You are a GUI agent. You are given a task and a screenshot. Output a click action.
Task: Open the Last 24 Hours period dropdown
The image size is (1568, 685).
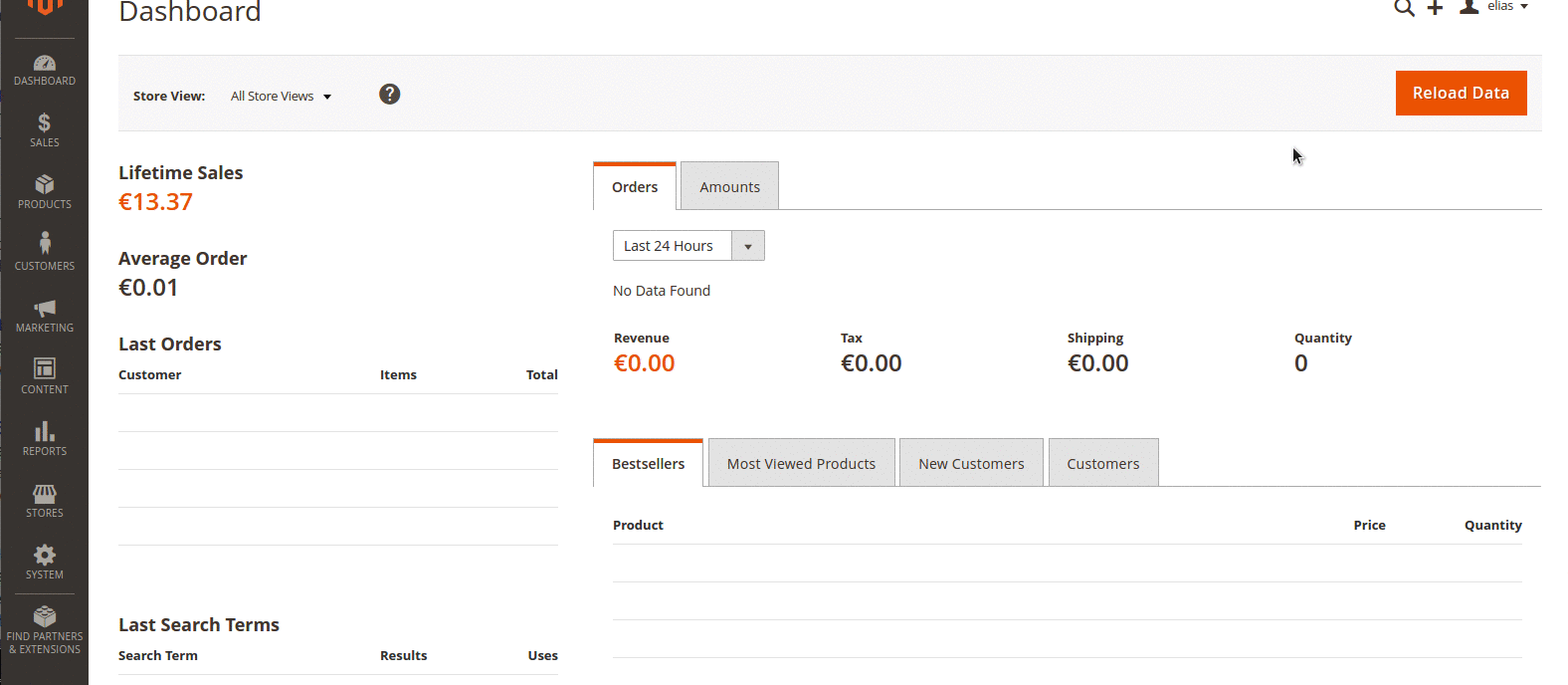pyautogui.click(x=688, y=246)
